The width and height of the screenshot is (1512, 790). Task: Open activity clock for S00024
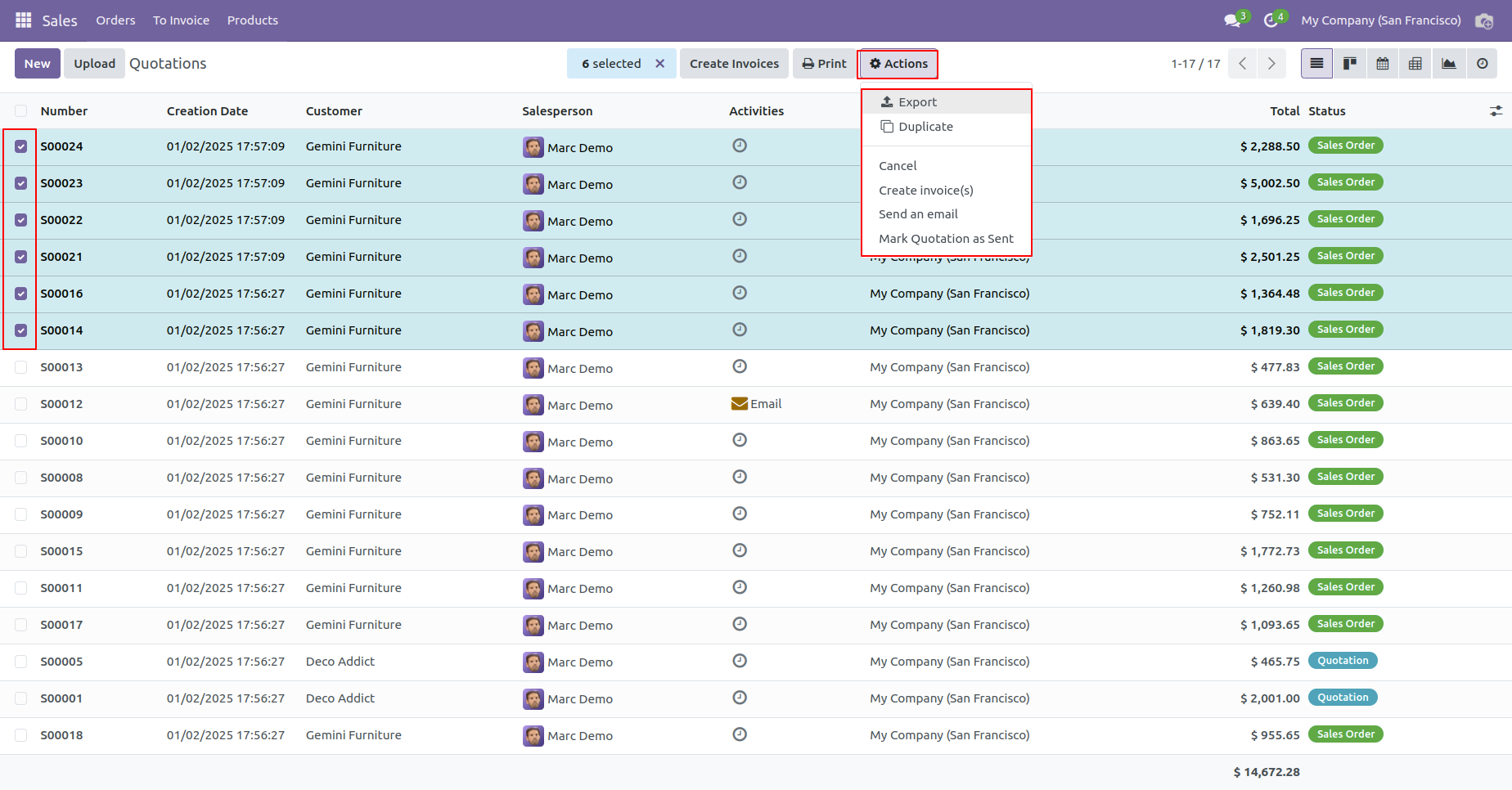(x=740, y=146)
